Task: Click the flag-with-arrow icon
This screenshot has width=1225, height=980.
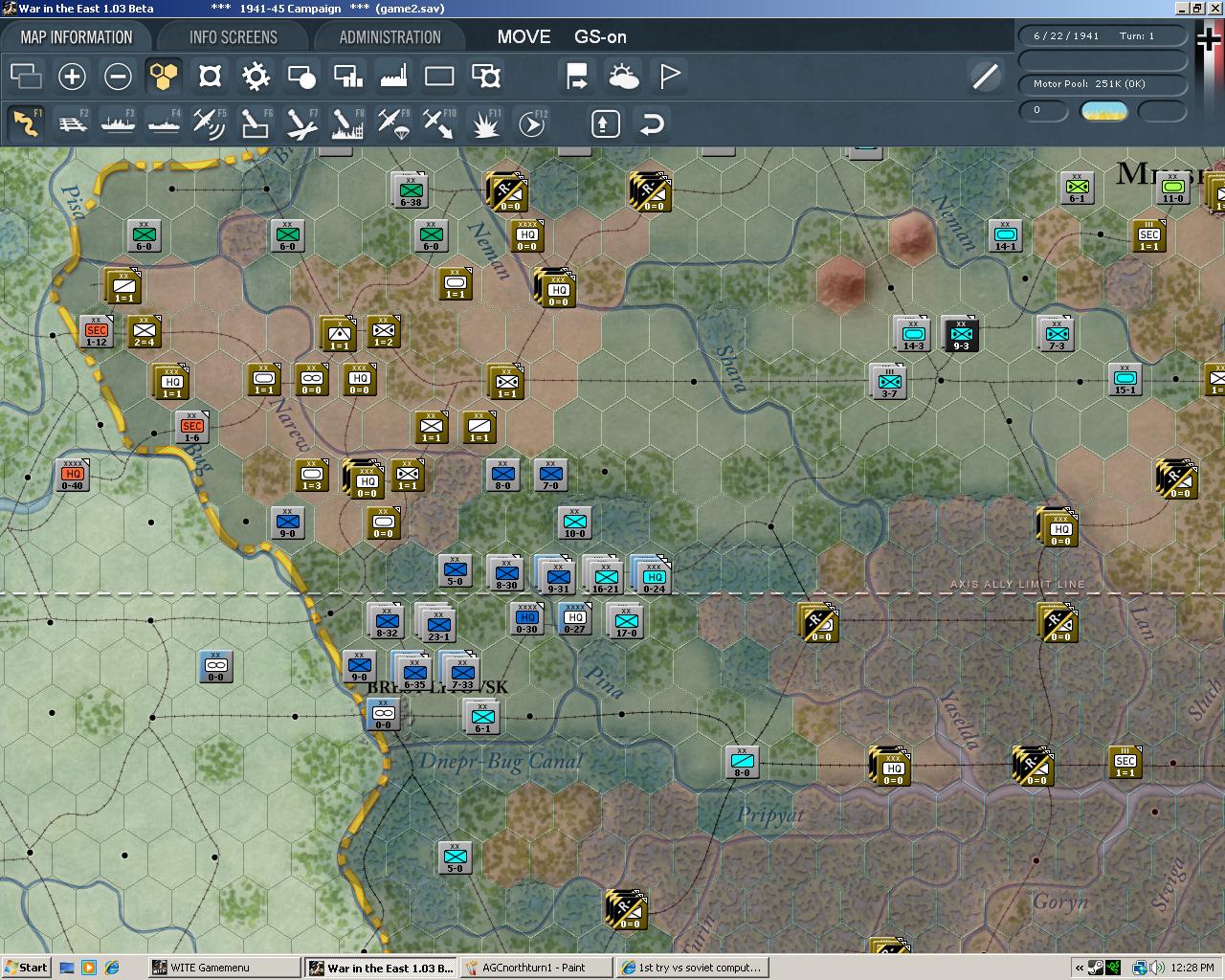Action: (x=577, y=76)
